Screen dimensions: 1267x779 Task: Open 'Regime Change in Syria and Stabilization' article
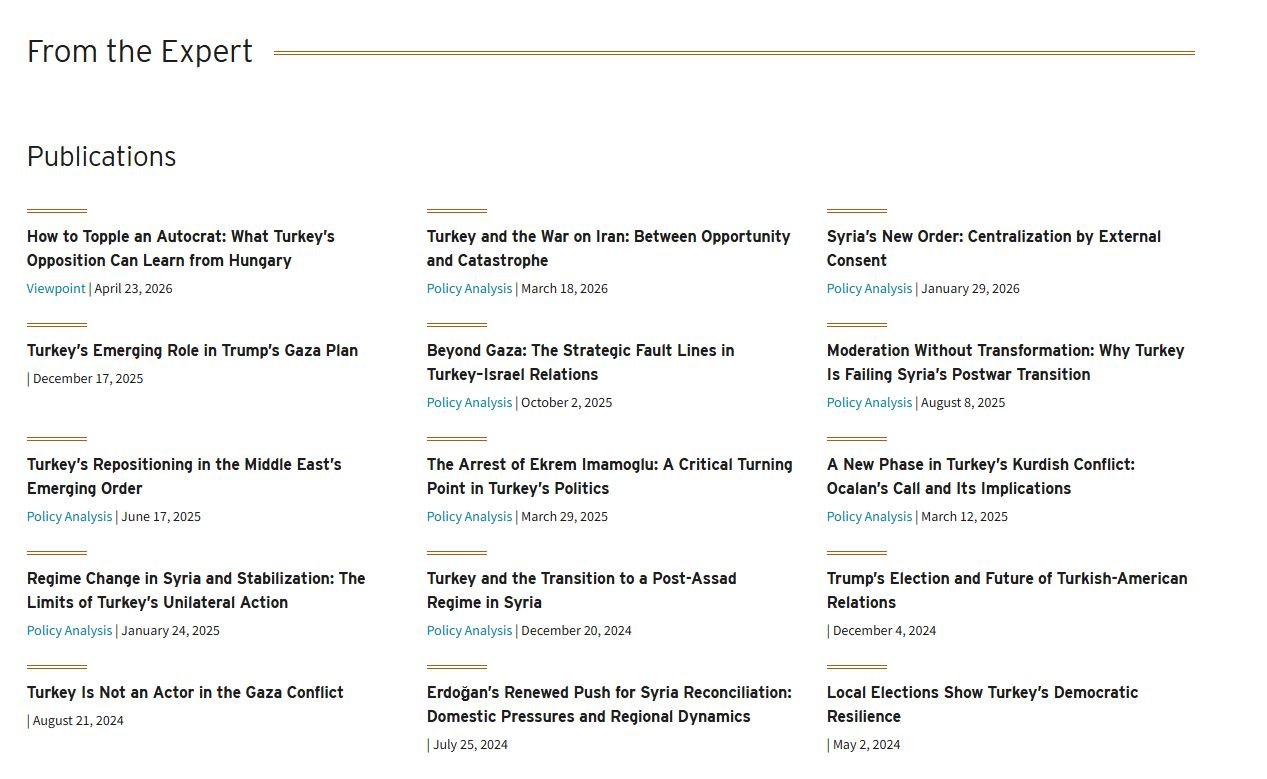click(196, 590)
